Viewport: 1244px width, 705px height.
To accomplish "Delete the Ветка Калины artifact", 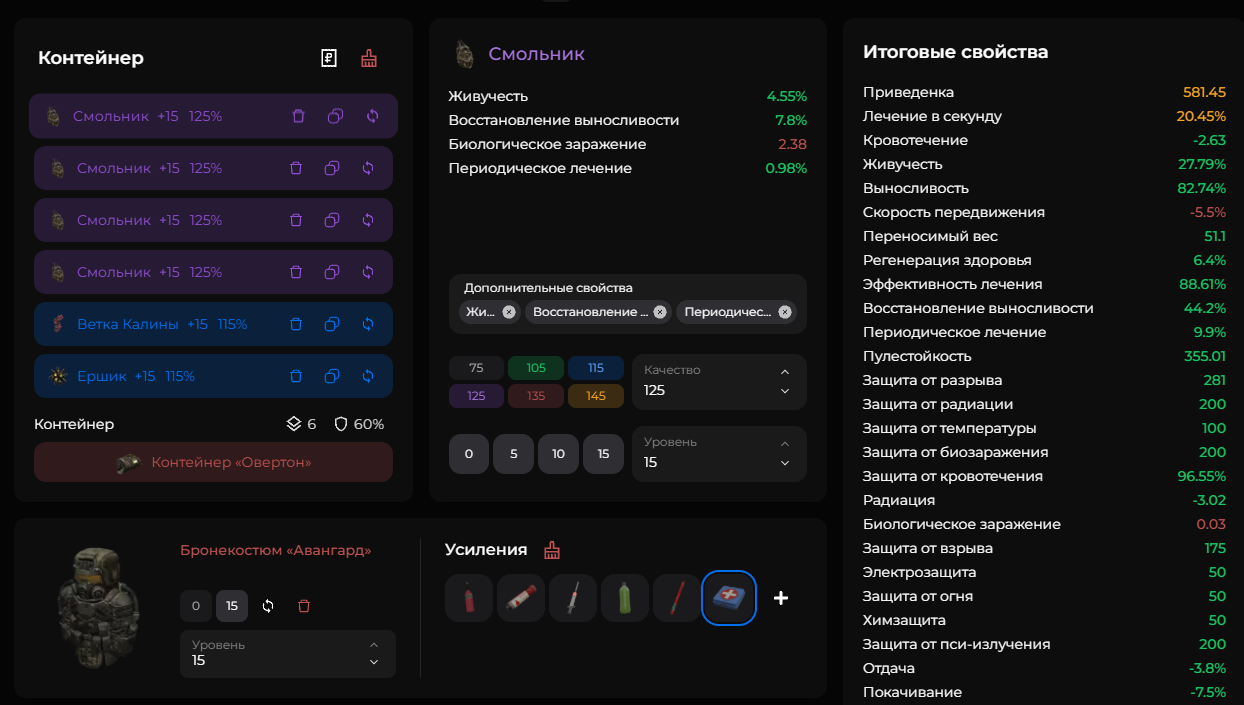I will coord(296,324).
